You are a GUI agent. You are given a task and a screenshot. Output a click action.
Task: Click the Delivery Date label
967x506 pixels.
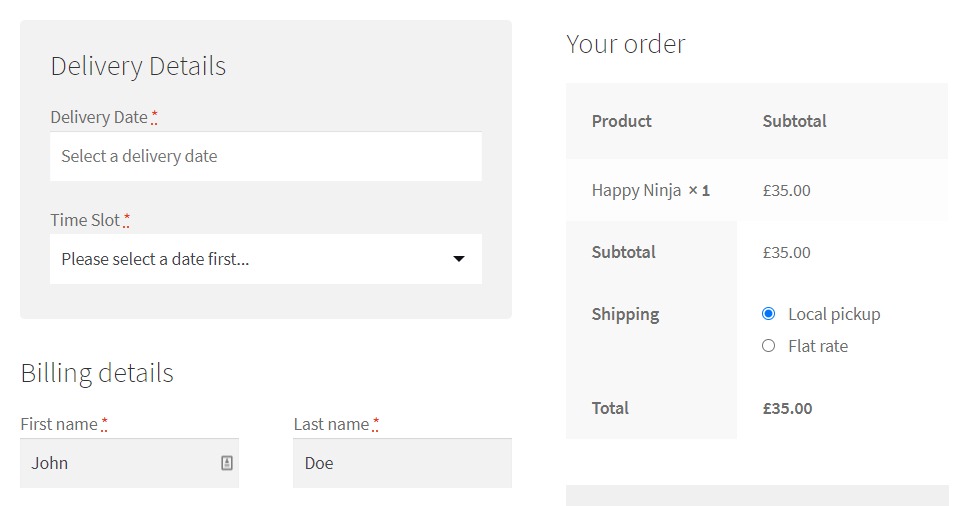[99, 117]
